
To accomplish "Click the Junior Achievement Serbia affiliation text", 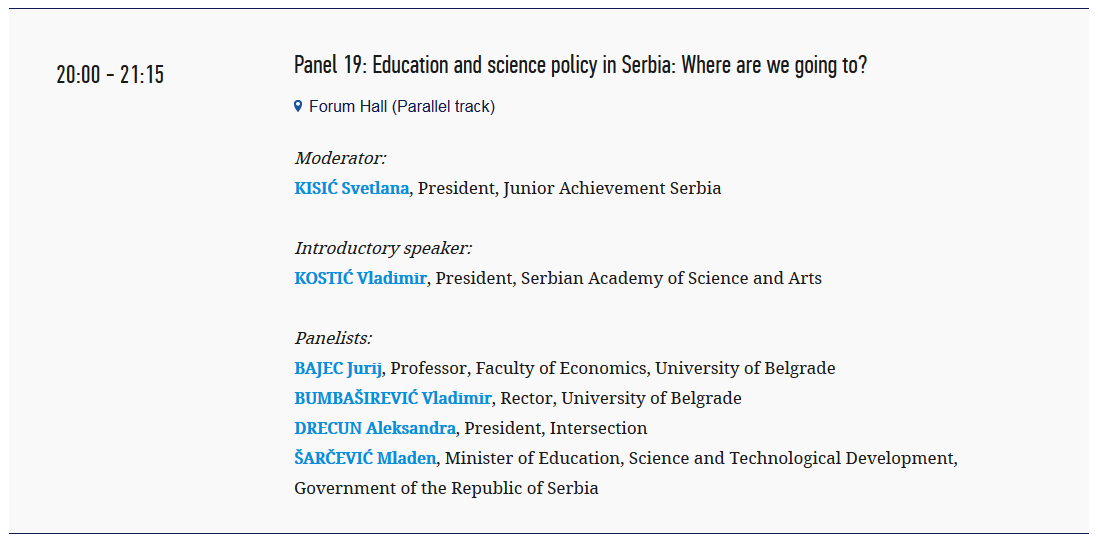I will (x=612, y=188).
